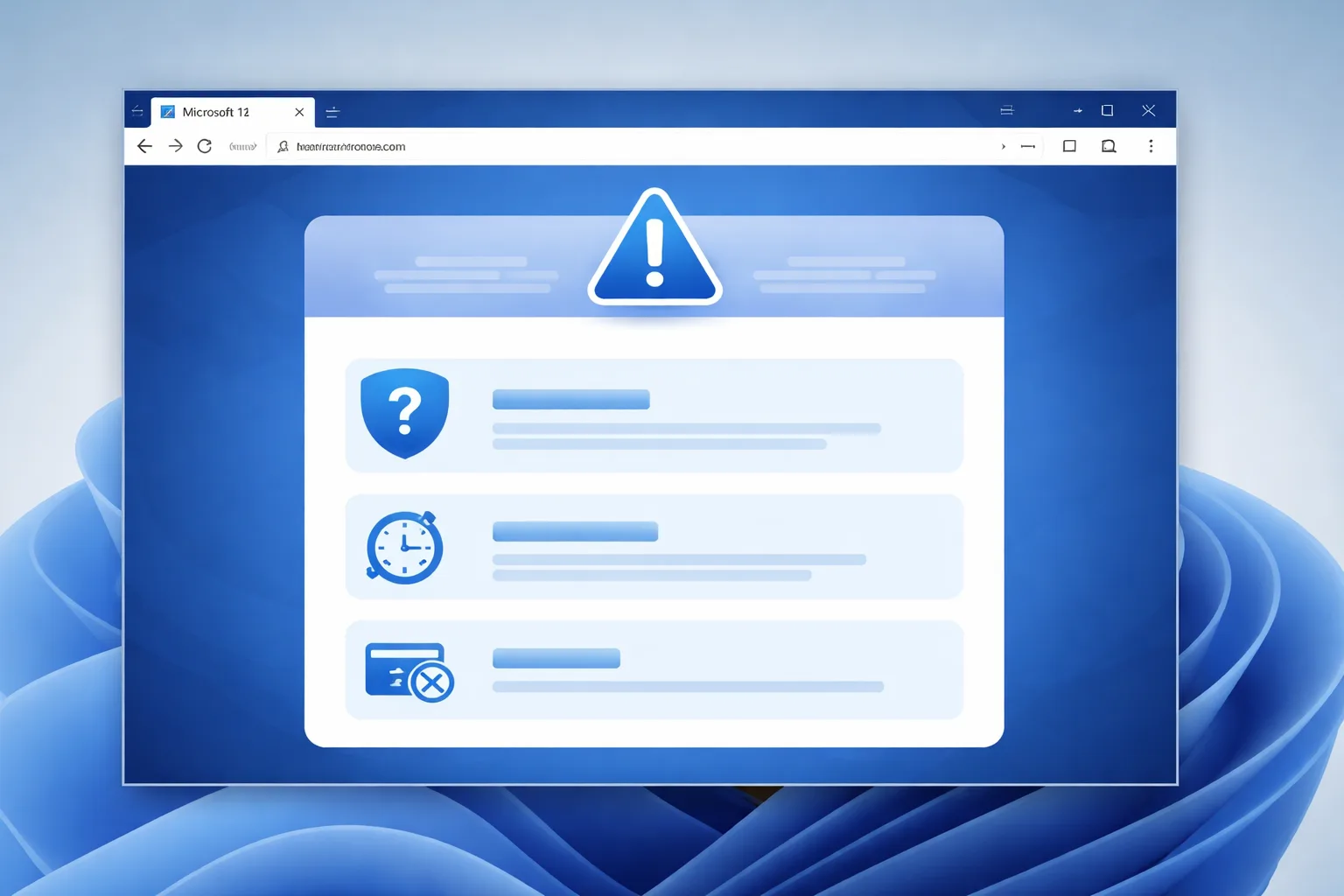Open a new tab beside Microsoft 12
The image size is (1344, 896).
coord(332,112)
